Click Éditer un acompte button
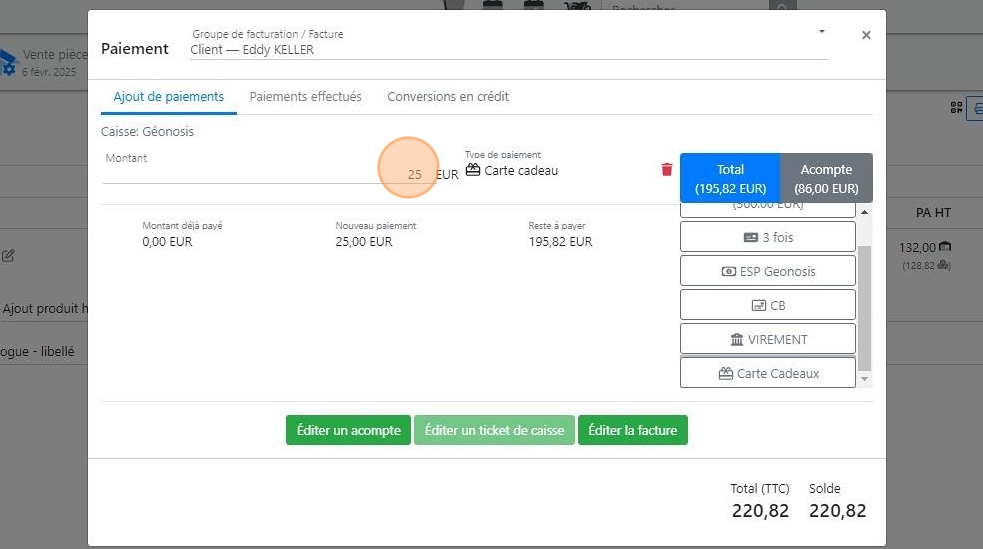This screenshot has width=983, height=549. pyautogui.click(x=349, y=430)
